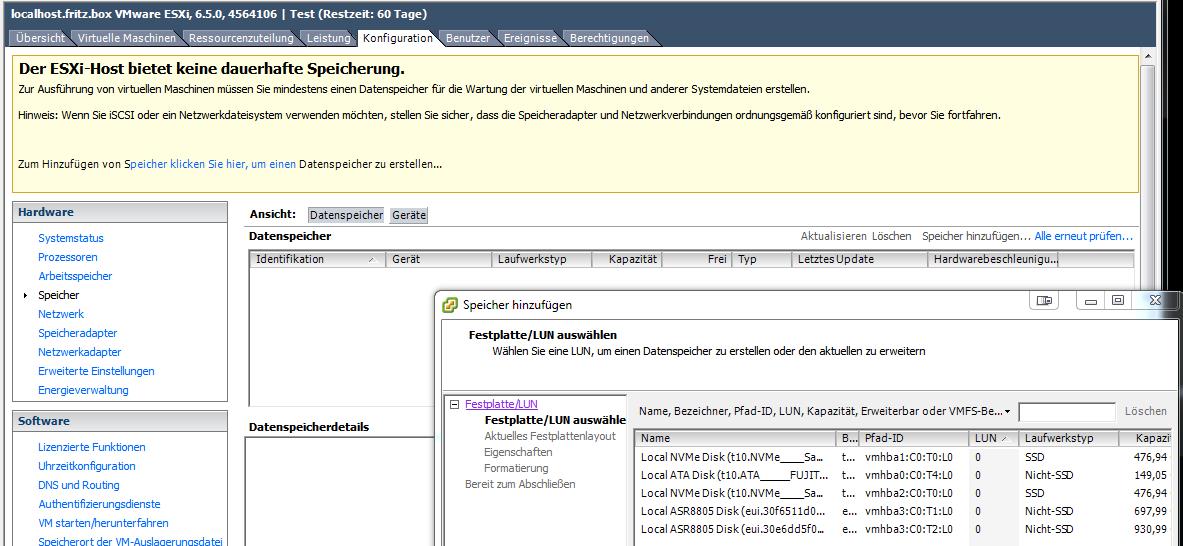Image resolution: width=1183 pixels, height=546 pixels.
Task: Open Energieverwaltung settings
Action: [x=84, y=390]
